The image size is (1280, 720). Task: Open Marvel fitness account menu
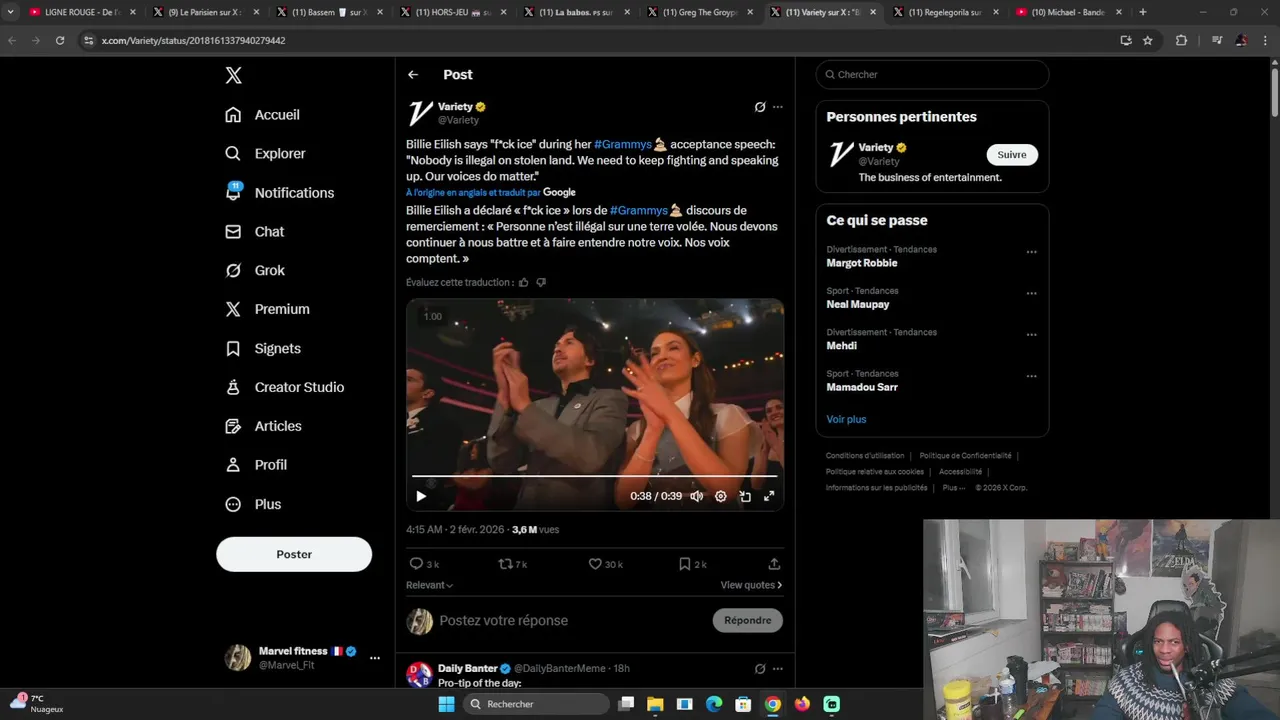click(303, 658)
